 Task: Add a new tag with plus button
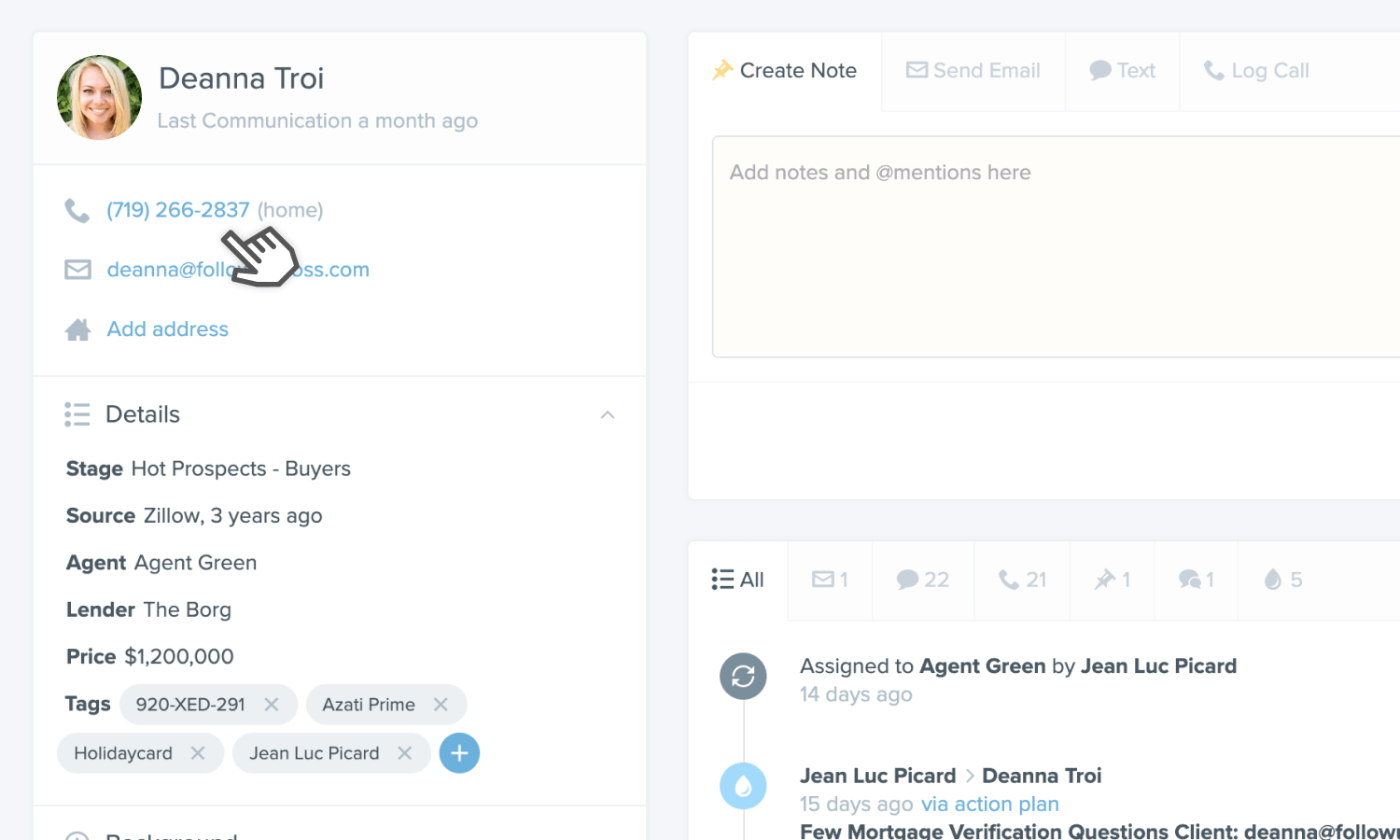coord(459,753)
